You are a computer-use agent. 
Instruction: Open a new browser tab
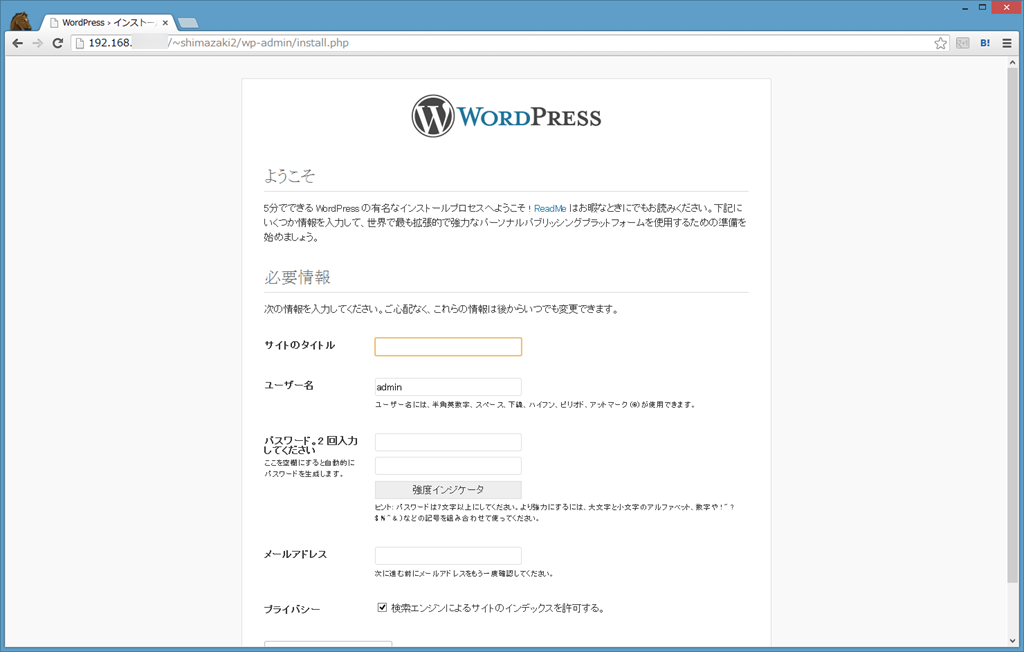pyautogui.click(x=188, y=23)
